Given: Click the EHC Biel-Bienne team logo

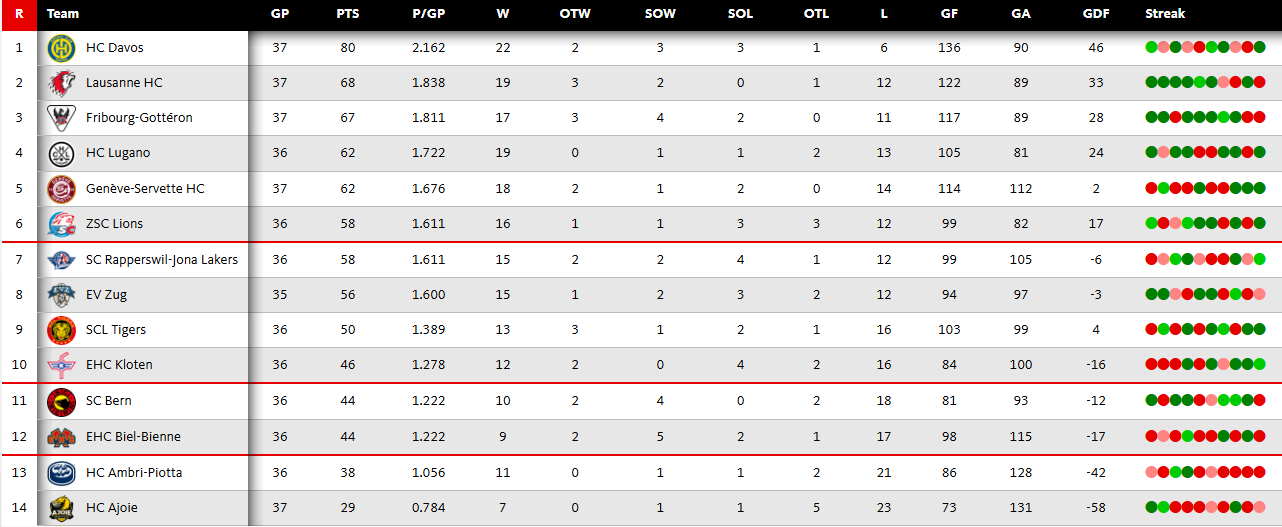Looking at the screenshot, I should (62, 437).
